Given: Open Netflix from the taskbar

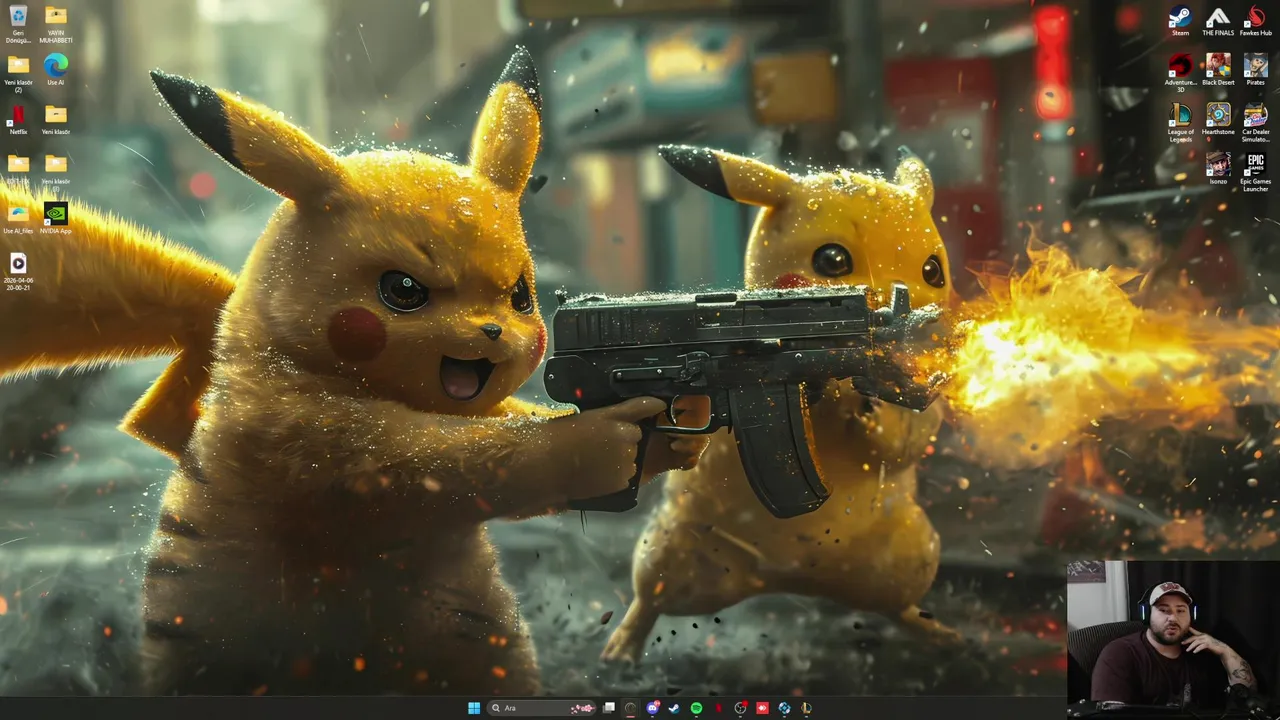Looking at the screenshot, I should [718, 708].
